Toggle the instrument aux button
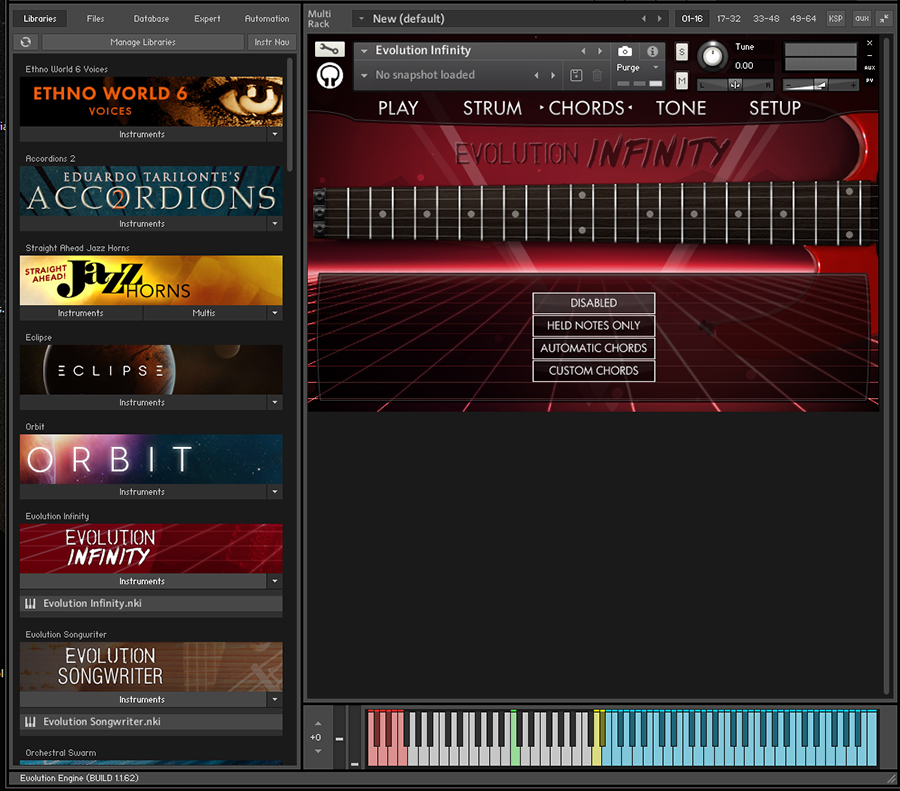 click(870, 68)
